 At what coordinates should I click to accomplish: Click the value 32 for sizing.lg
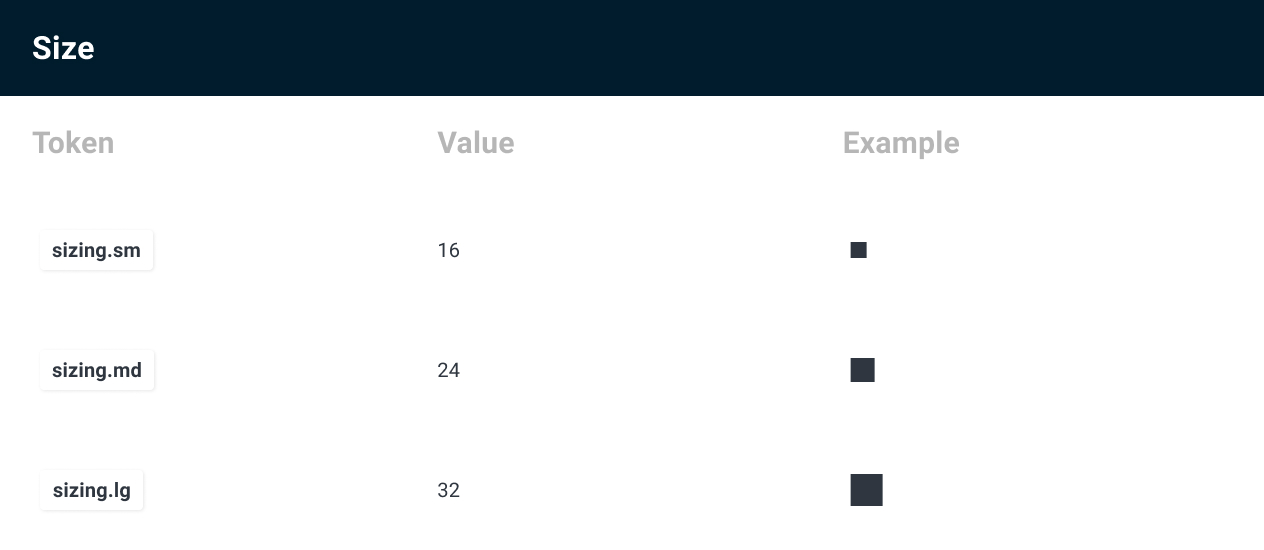point(448,490)
